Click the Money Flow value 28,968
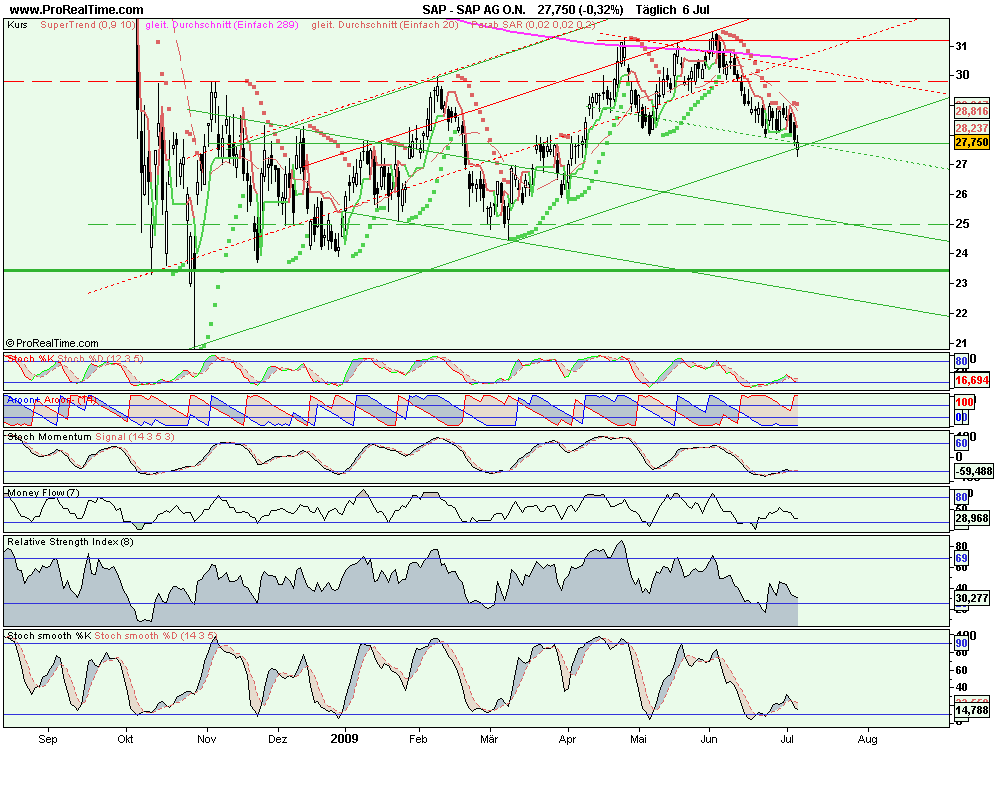The image size is (1000, 800). click(971, 519)
